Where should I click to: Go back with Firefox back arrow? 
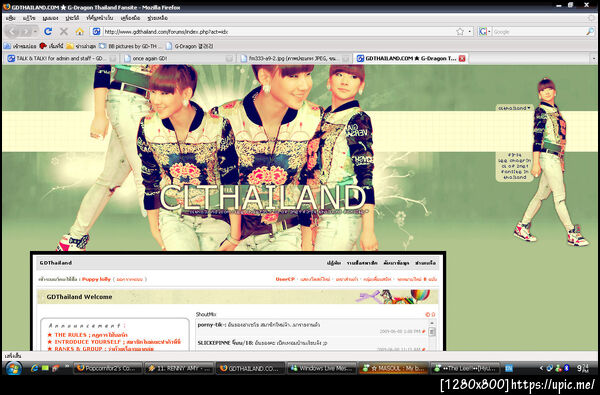click(x=12, y=31)
